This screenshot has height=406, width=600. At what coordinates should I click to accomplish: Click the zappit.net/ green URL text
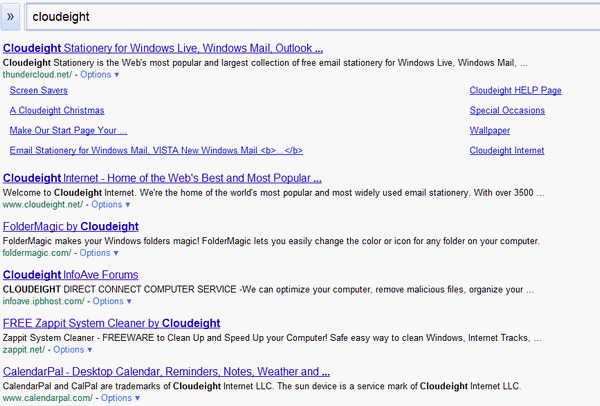(x=24, y=350)
